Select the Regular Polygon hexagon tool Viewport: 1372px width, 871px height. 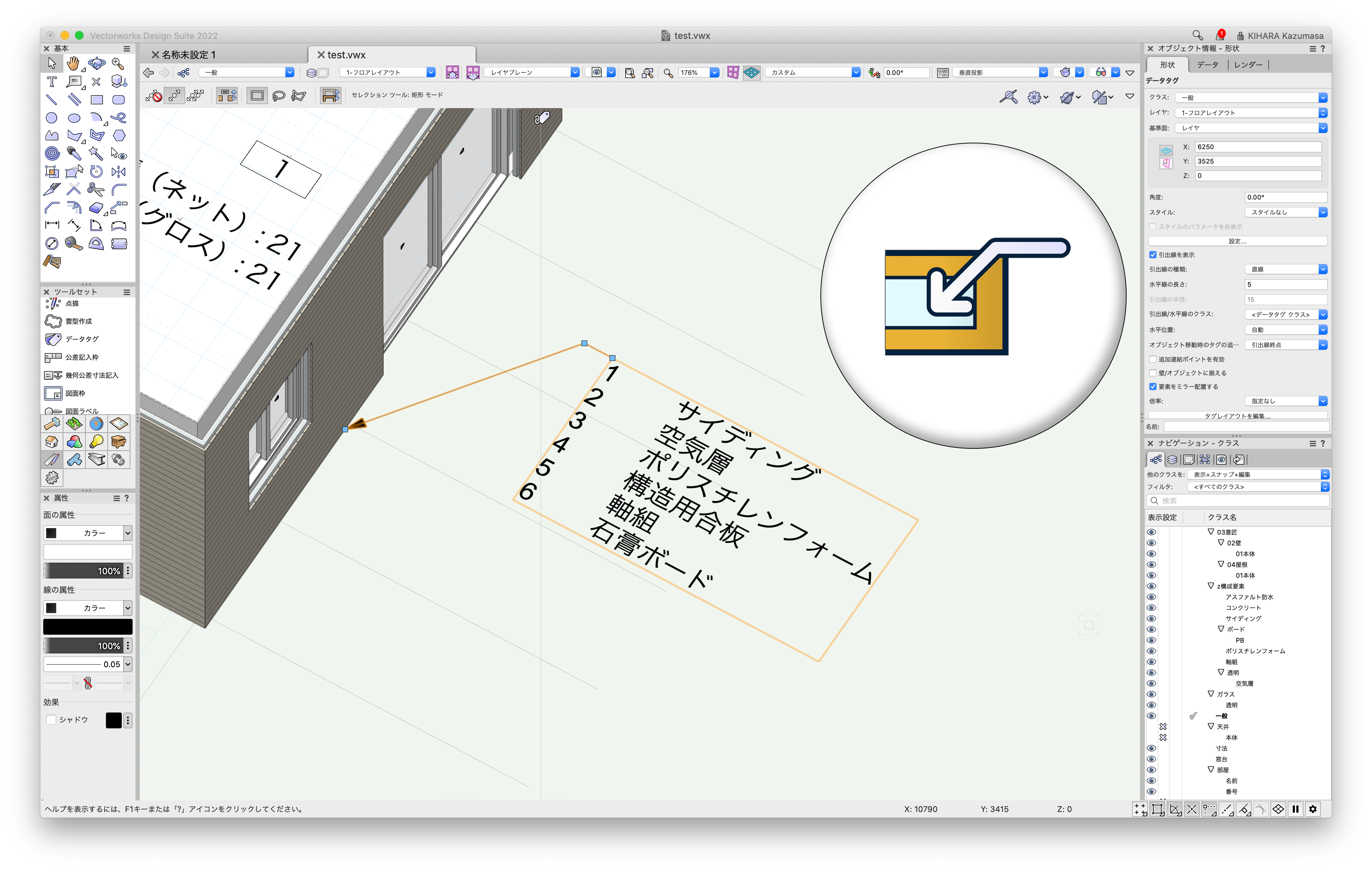119,135
